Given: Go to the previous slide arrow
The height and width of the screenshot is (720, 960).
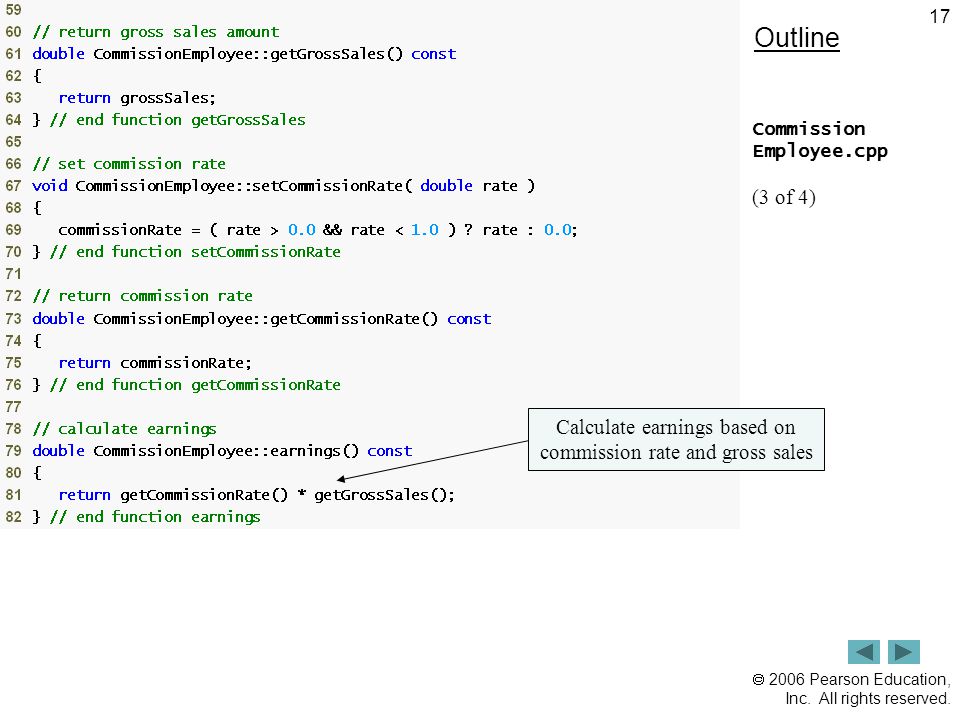Looking at the screenshot, I should coord(863,651).
